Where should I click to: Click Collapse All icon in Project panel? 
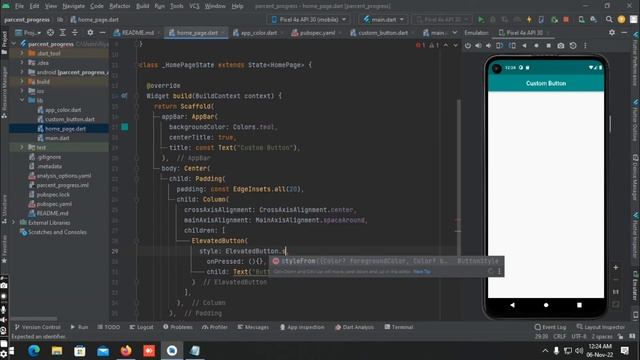point(75,32)
